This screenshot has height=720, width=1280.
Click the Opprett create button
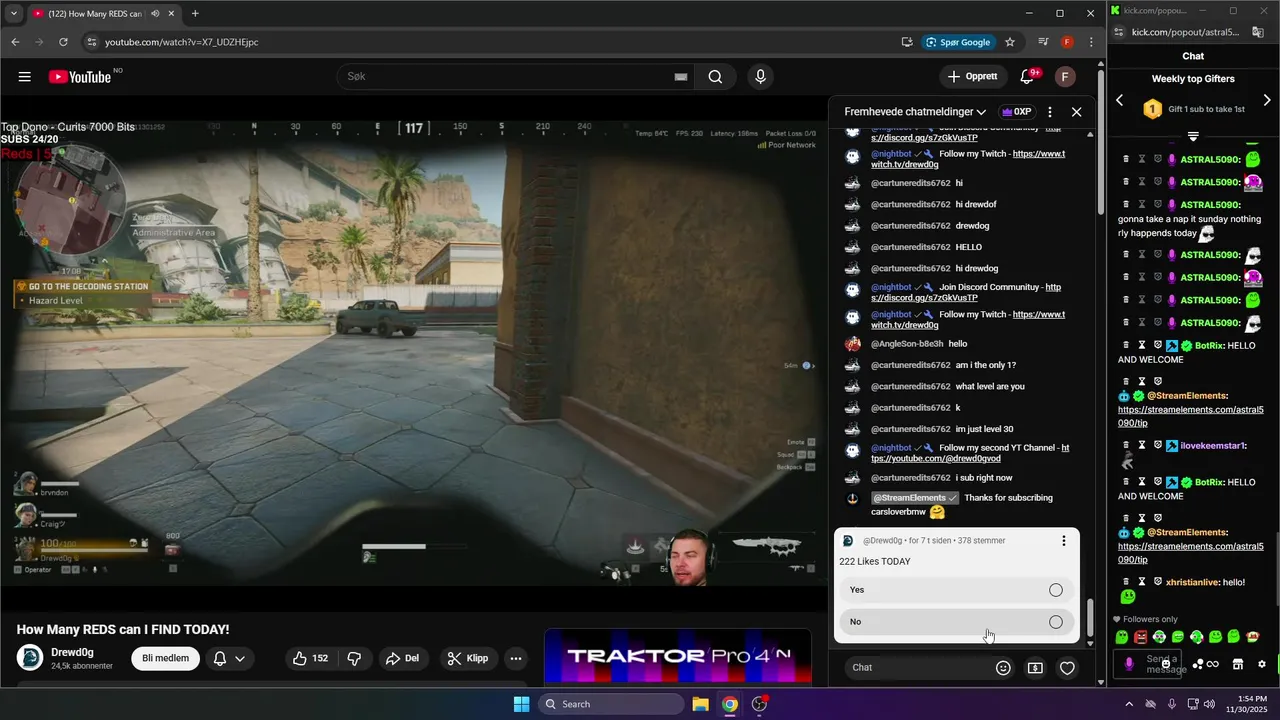[x=972, y=77]
